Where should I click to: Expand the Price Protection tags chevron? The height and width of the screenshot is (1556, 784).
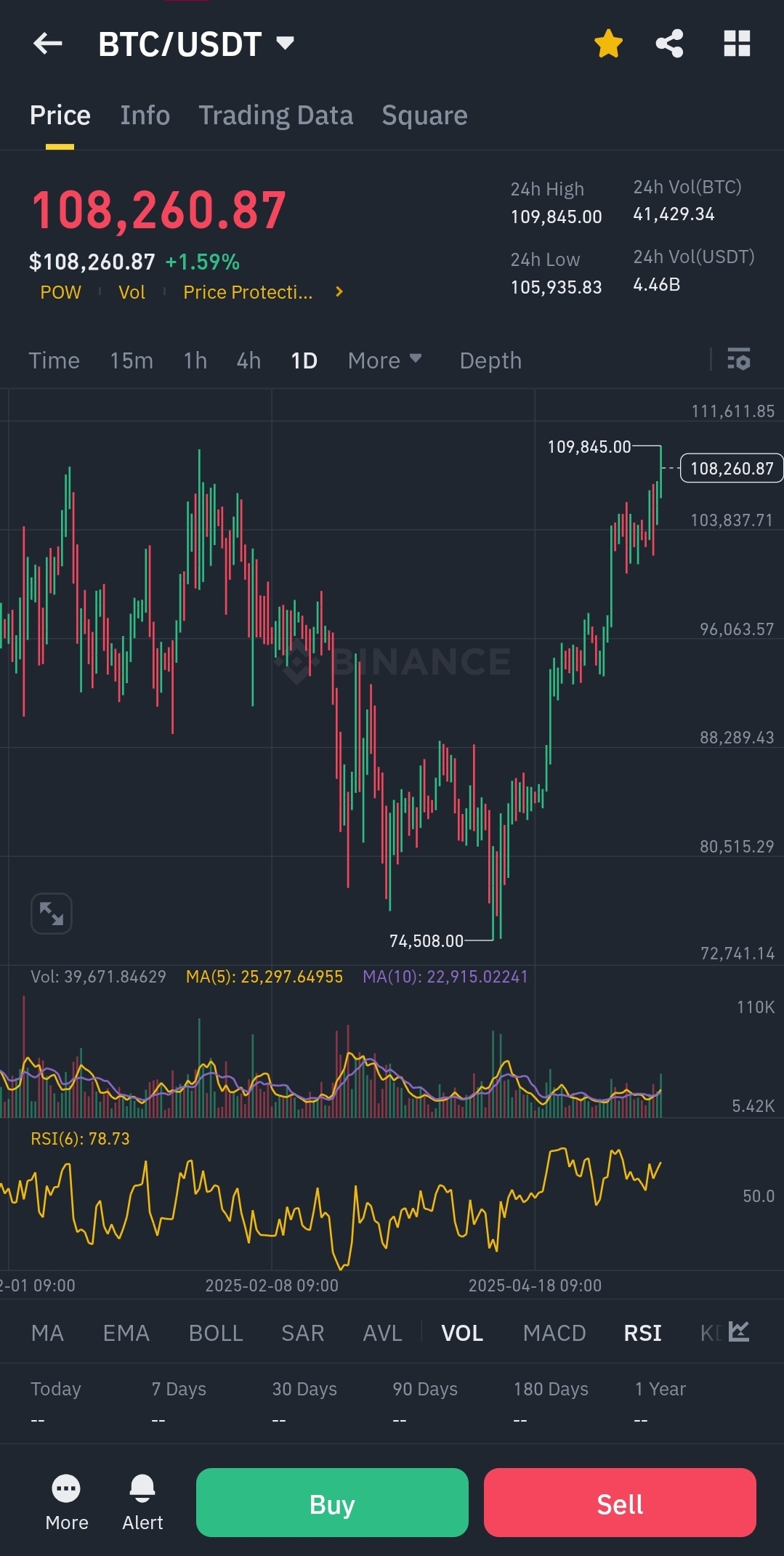click(339, 292)
